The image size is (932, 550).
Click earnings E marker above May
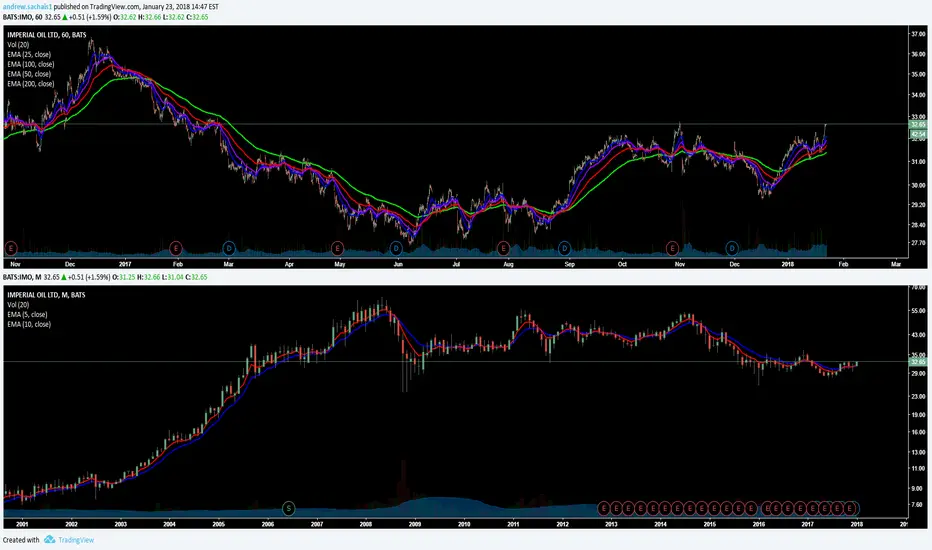point(337,247)
